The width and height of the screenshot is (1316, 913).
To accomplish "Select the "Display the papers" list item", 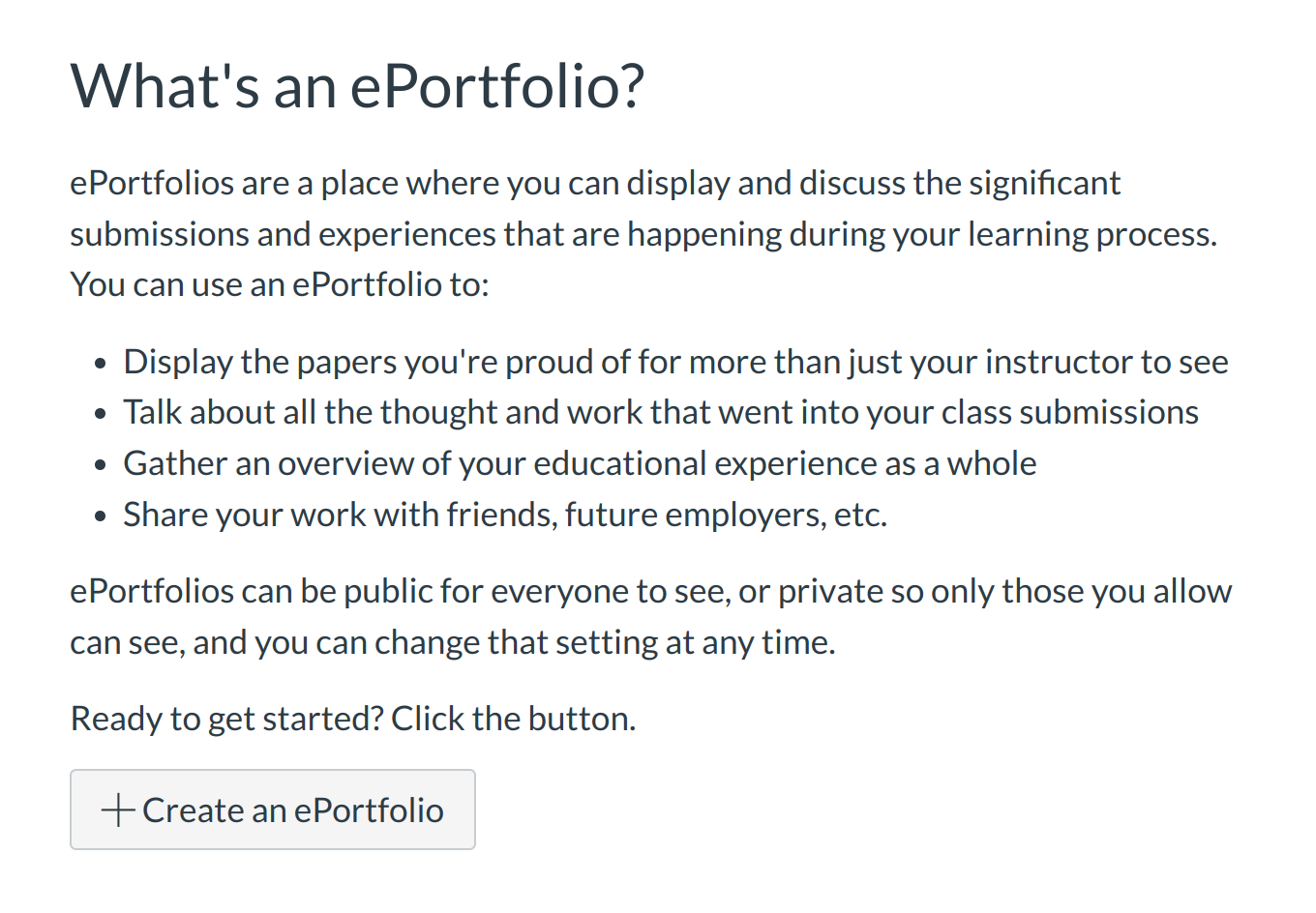I will 674,362.
